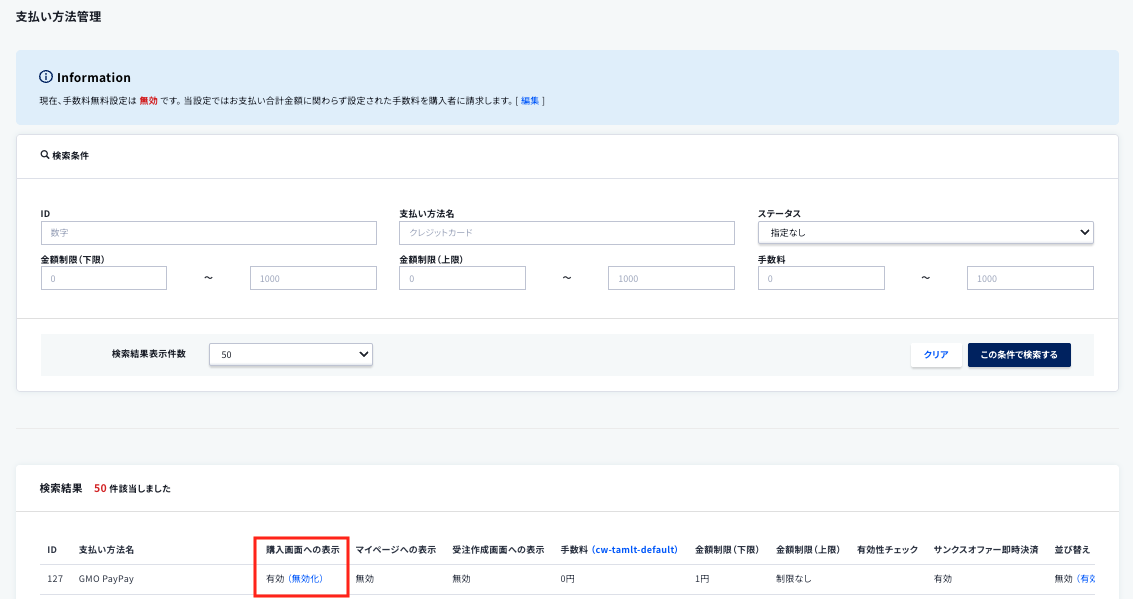
Task: Click the 支払い方法名 column header in results
Action: pyautogui.click(x=106, y=550)
